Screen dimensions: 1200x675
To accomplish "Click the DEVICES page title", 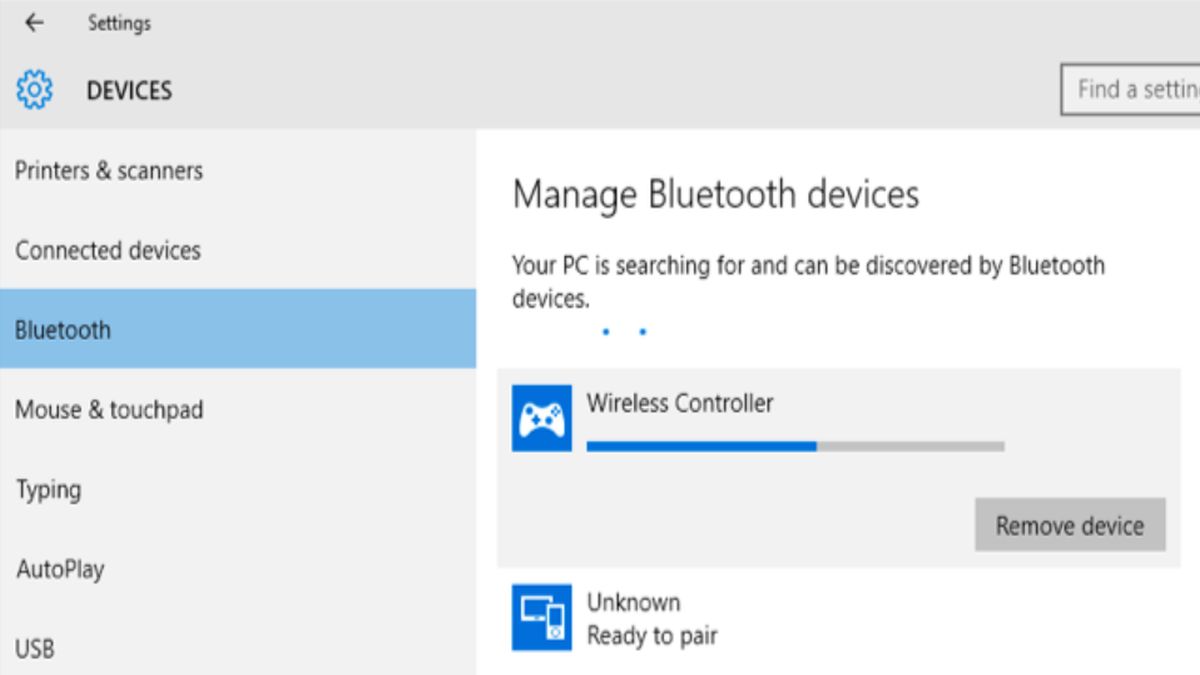I will click(129, 90).
